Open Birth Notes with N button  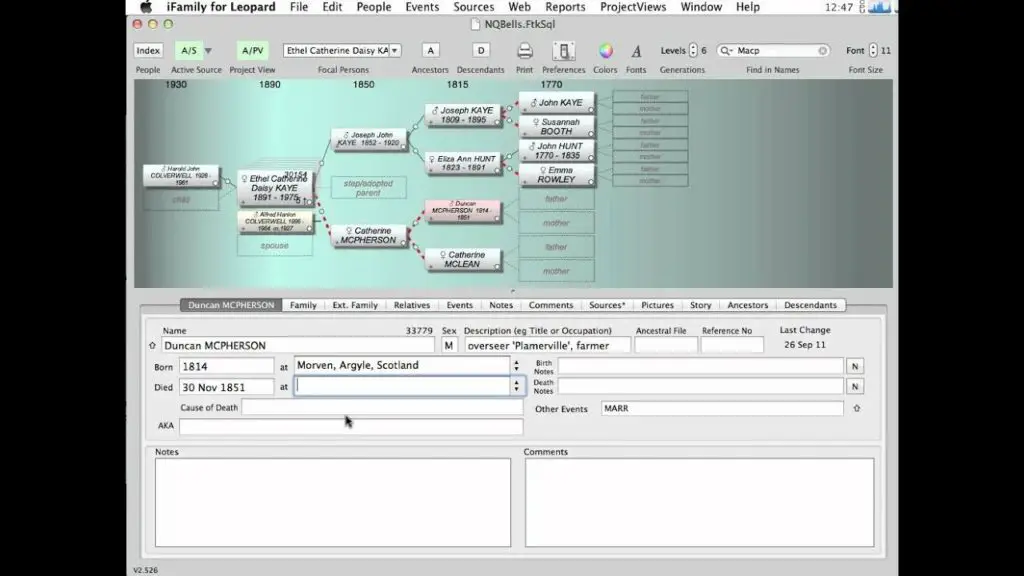tap(855, 366)
